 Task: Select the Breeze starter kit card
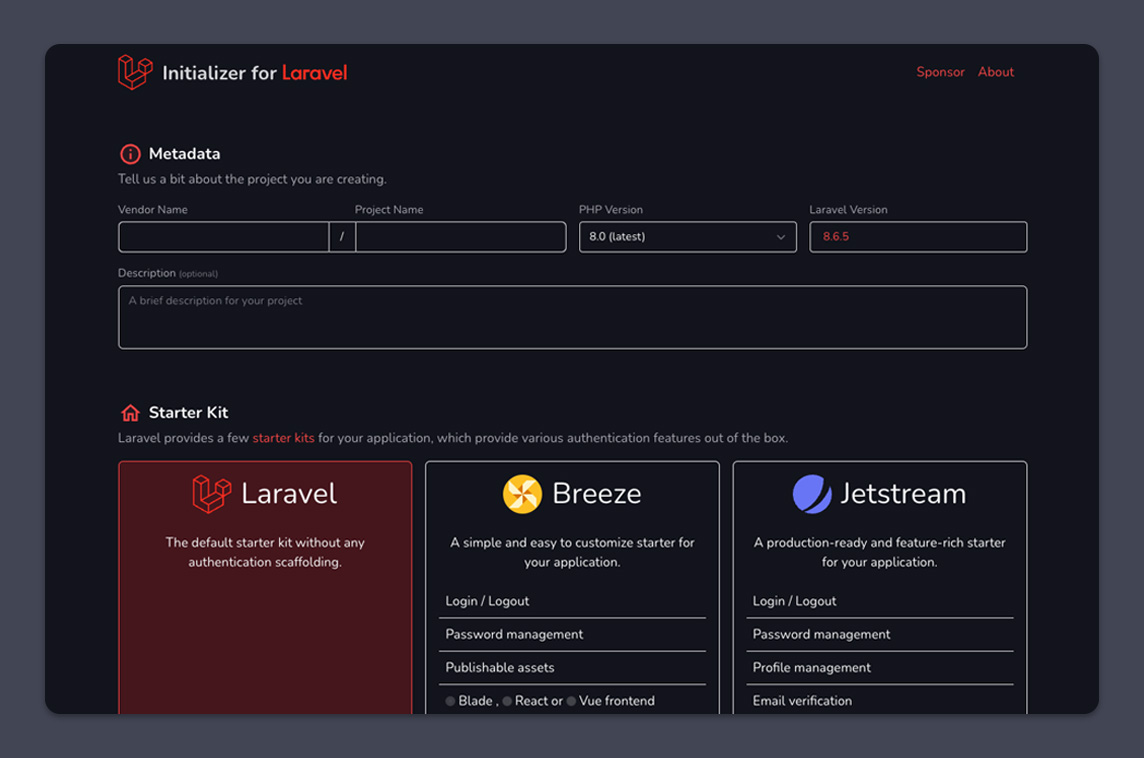coord(573,587)
